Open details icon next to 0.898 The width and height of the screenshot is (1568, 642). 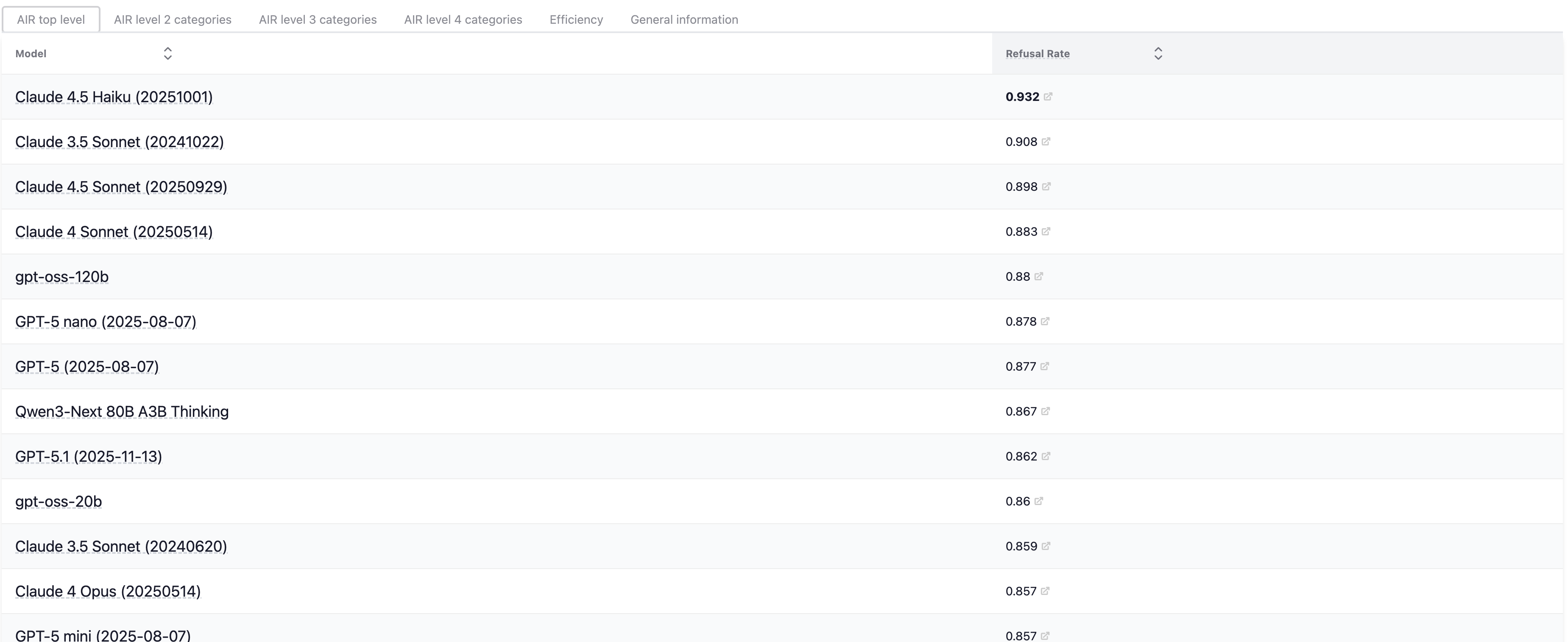point(1046,187)
